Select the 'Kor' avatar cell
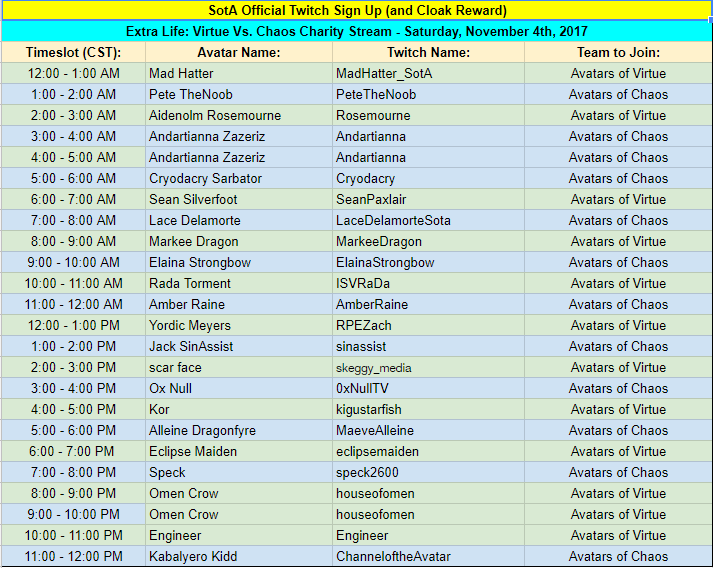 [x=239, y=409]
